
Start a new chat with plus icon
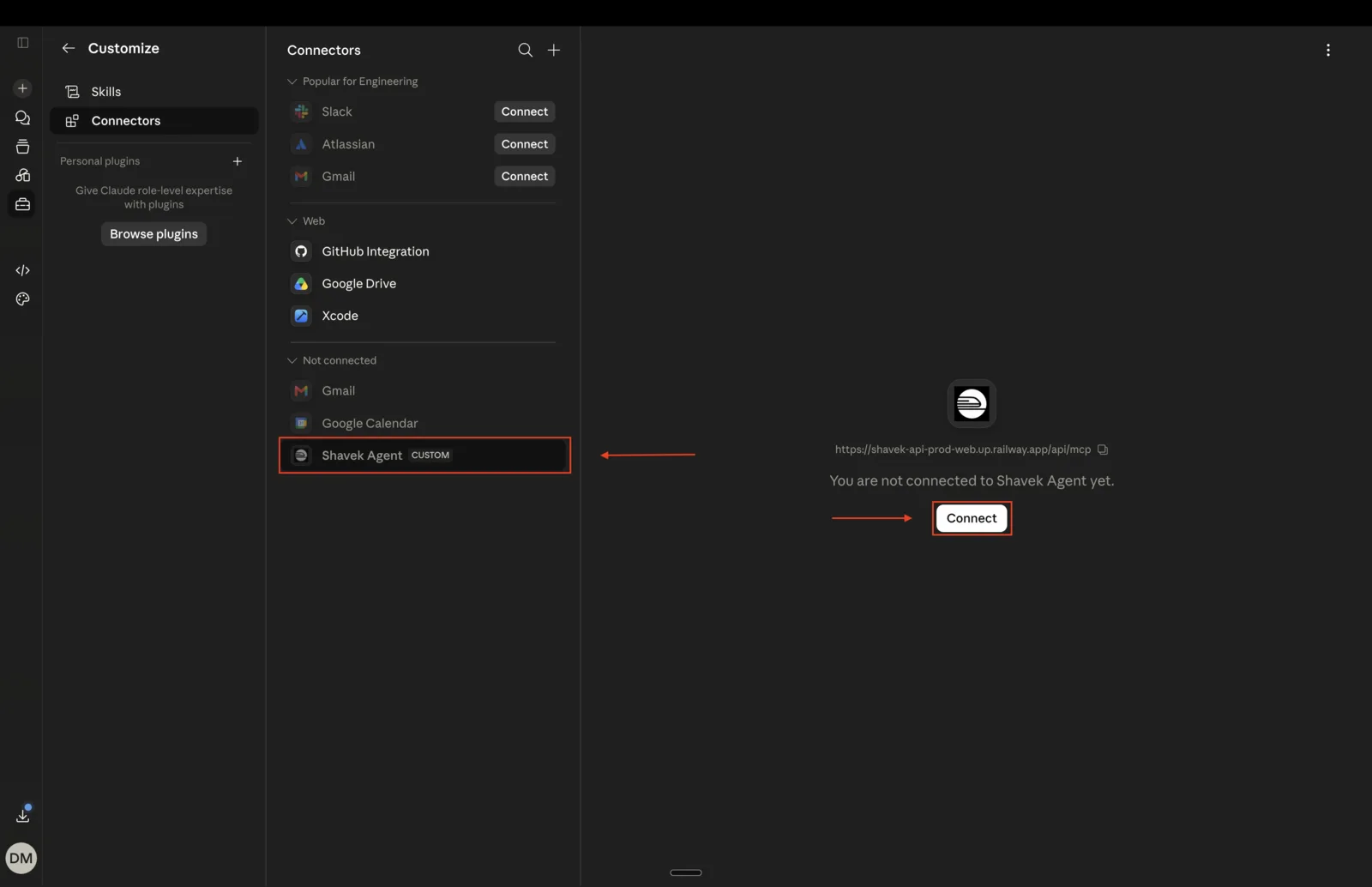(23, 88)
